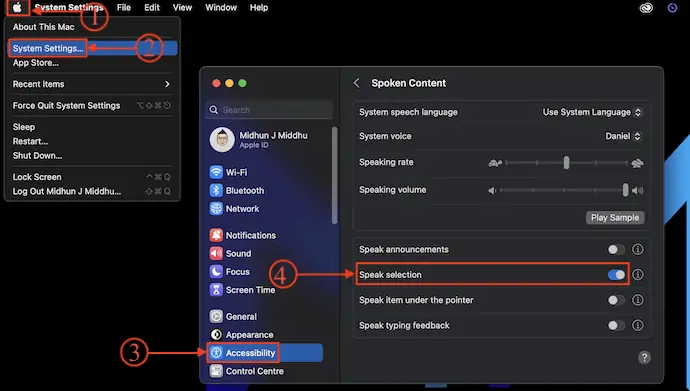Go back with Spoken Content chevron
This screenshot has height=391, width=690.
tap(356, 83)
